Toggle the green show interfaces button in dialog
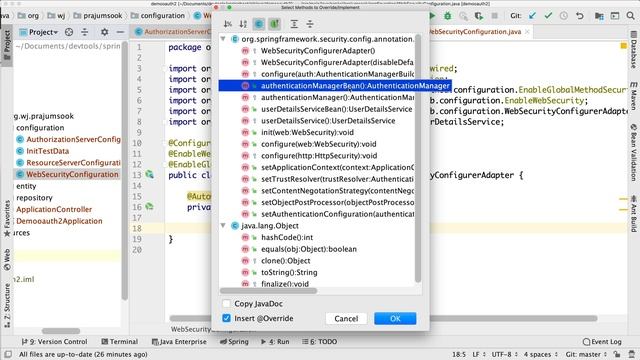Screen dimensions: 640x360 (x=274, y=24)
